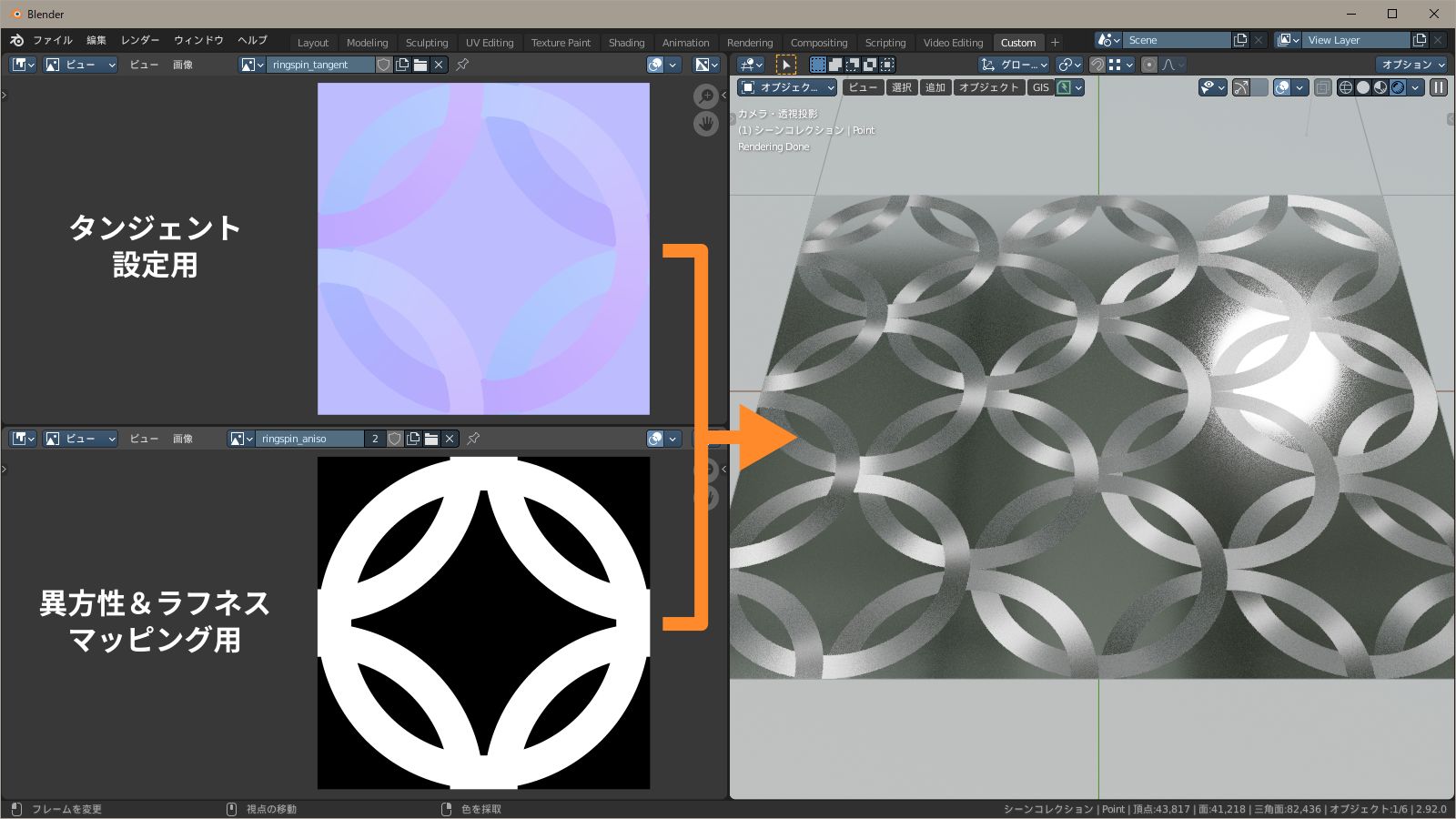This screenshot has width=1456, height=819.
Task: Switch to the Scripting workspace tab
Action: 885,43
